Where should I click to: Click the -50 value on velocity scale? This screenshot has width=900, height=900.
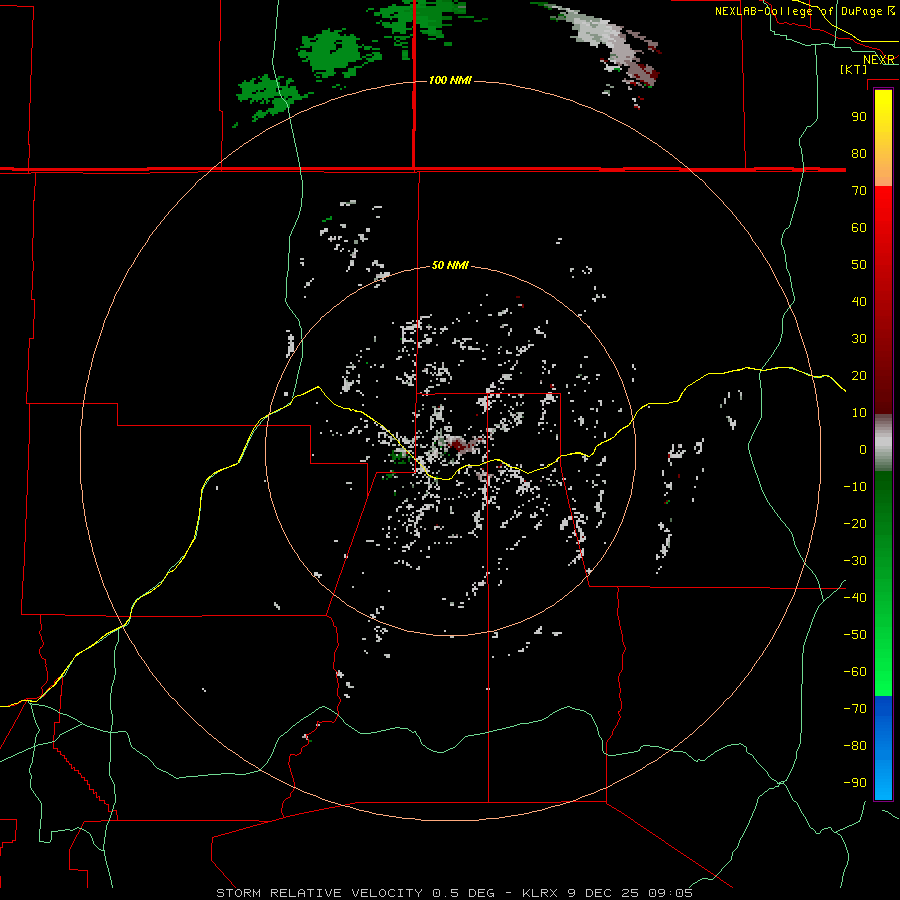click(x=855, y=635)
